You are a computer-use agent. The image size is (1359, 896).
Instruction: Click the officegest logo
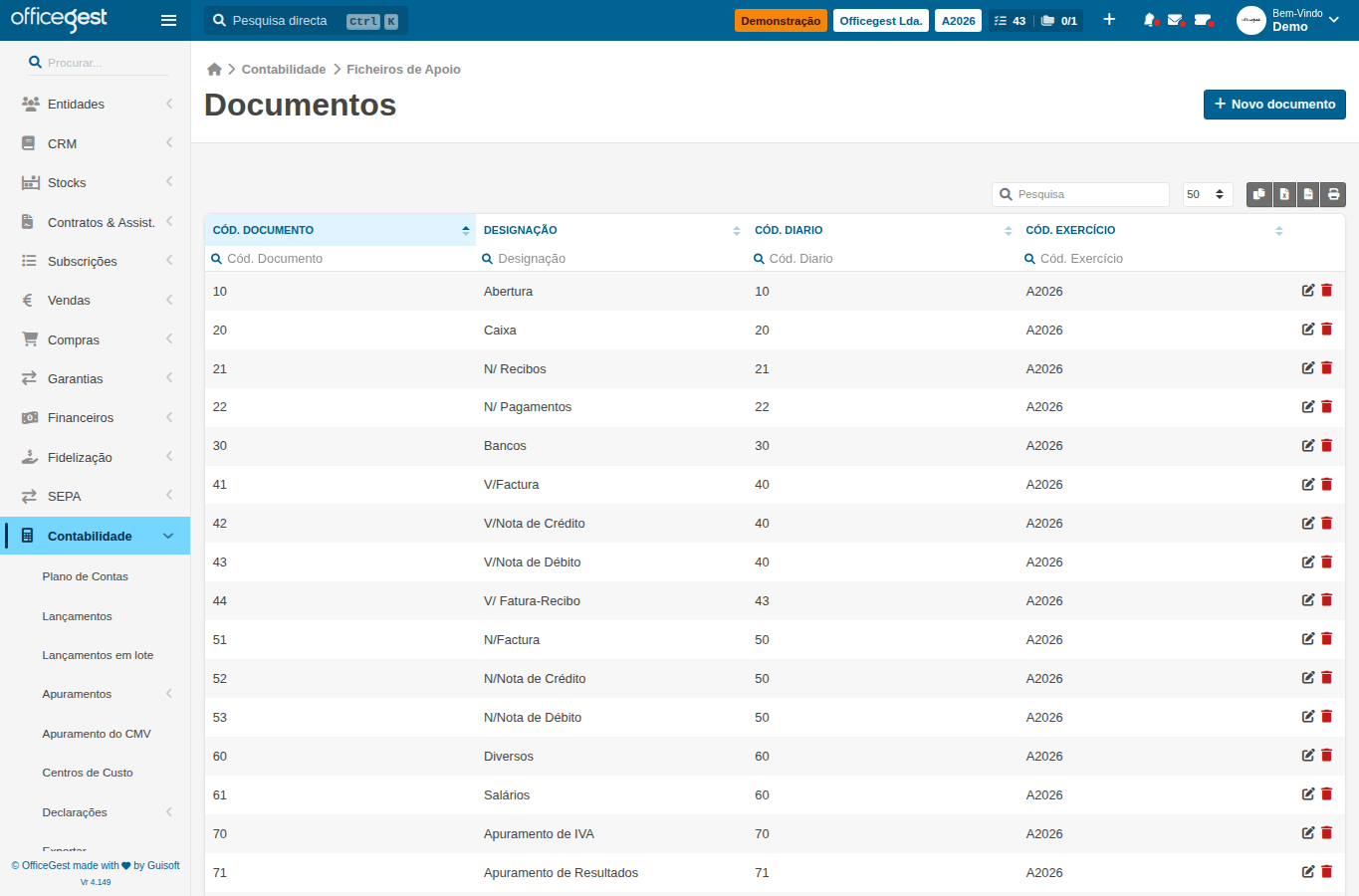pyautogui.click(x=59, y=19)
